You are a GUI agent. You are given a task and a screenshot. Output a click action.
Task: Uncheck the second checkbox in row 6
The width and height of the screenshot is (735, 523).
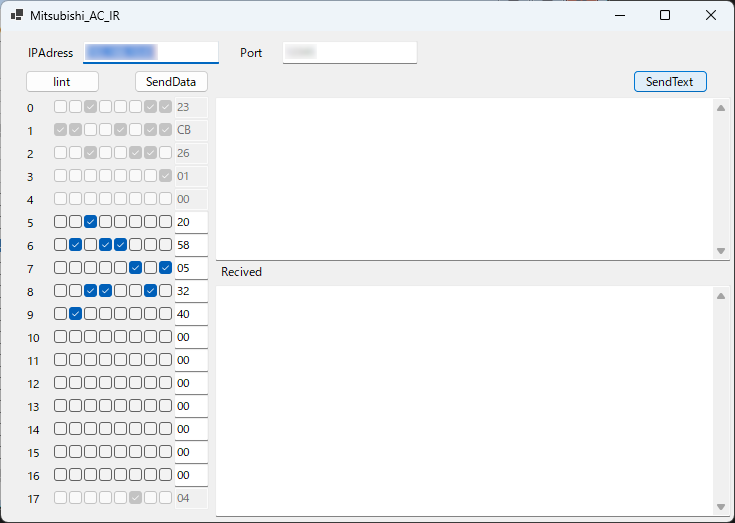(75, 244)
